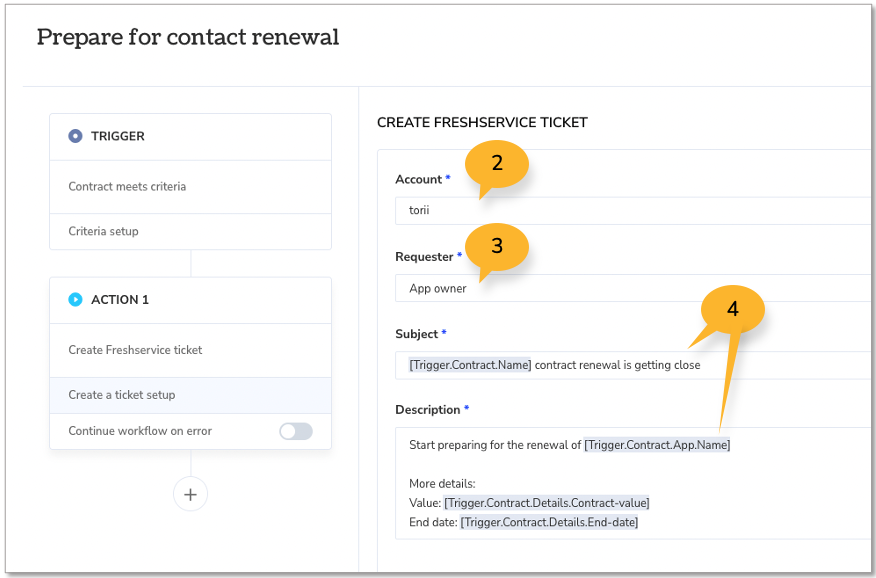Click the Action 1 play icon
Screen dimensions: 876x578
[x=75, y=299]
